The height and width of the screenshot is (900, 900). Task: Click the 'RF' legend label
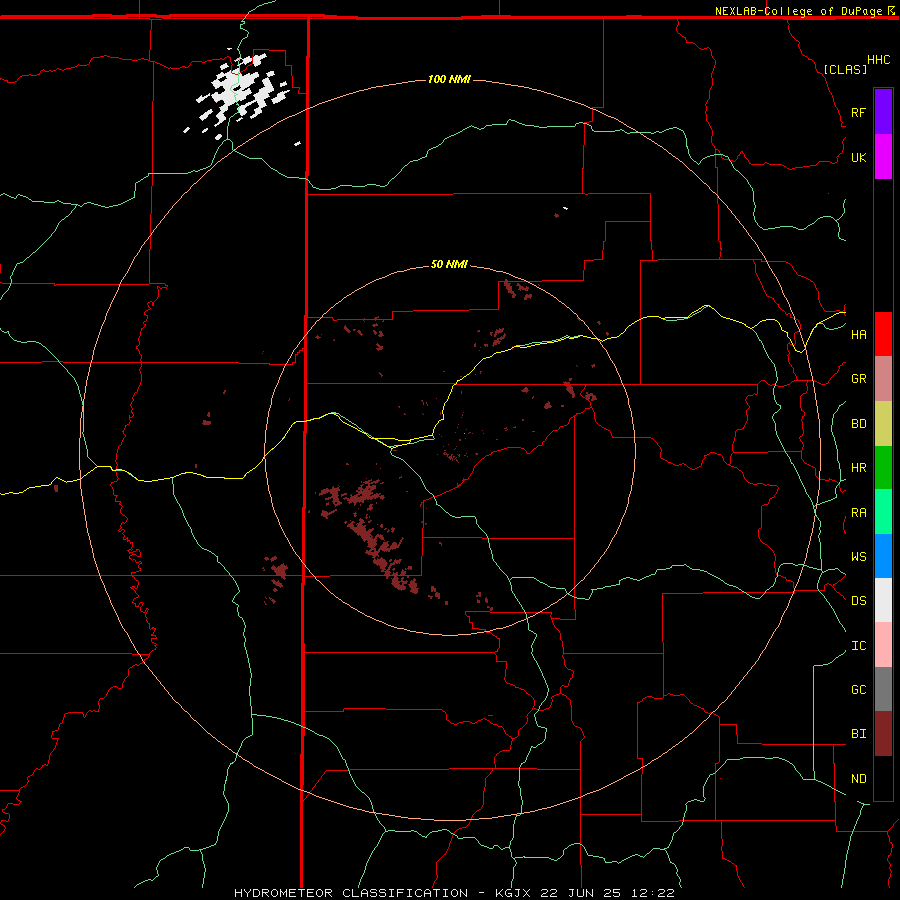click(858, 112)
